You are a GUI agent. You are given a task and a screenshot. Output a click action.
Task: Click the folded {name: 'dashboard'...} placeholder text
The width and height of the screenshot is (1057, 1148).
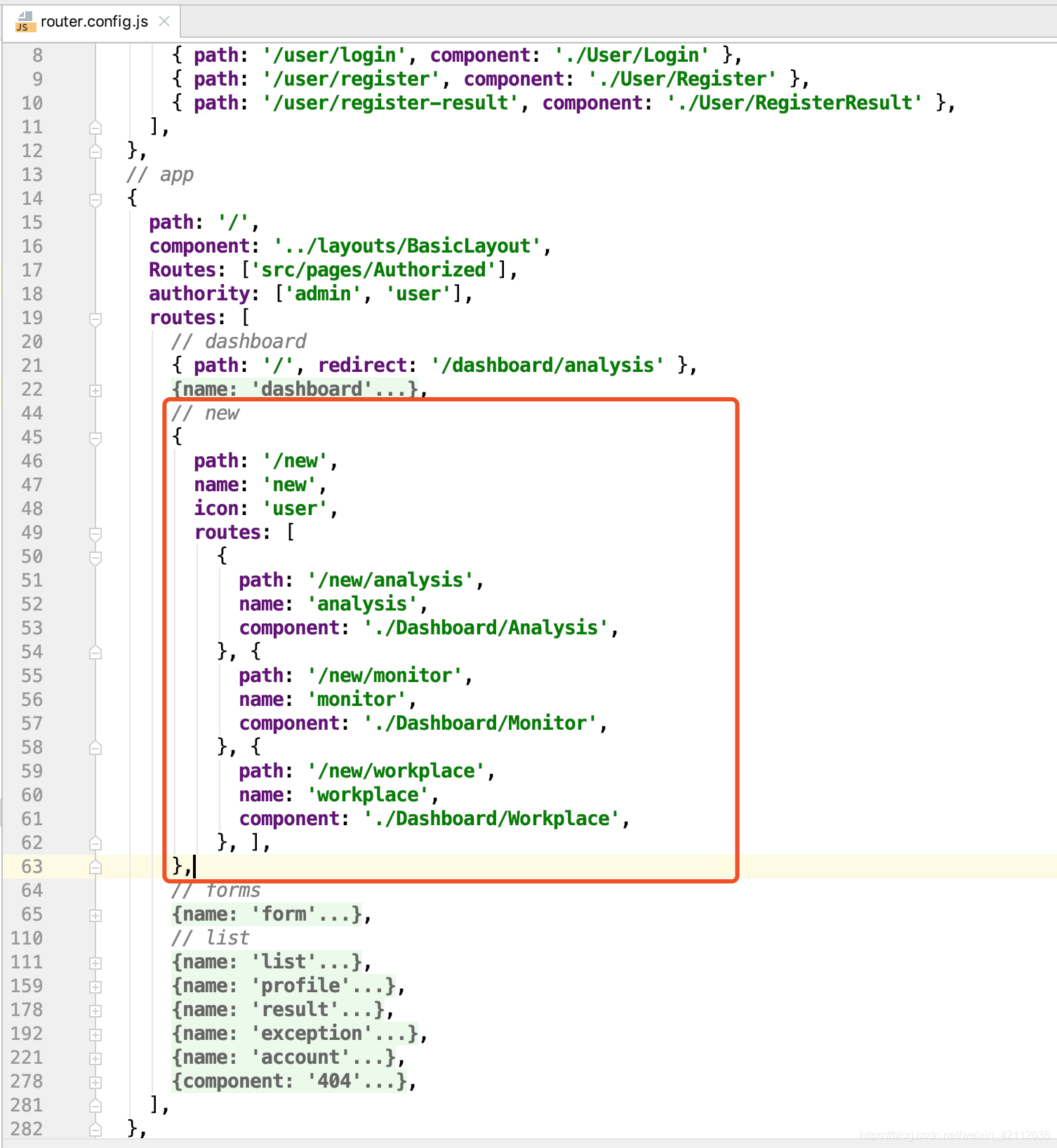click(295, 389)
